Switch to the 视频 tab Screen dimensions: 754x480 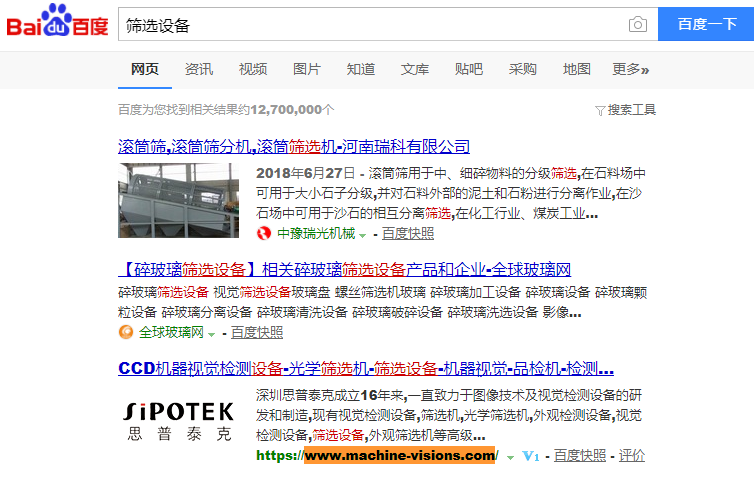coord(253,70)
